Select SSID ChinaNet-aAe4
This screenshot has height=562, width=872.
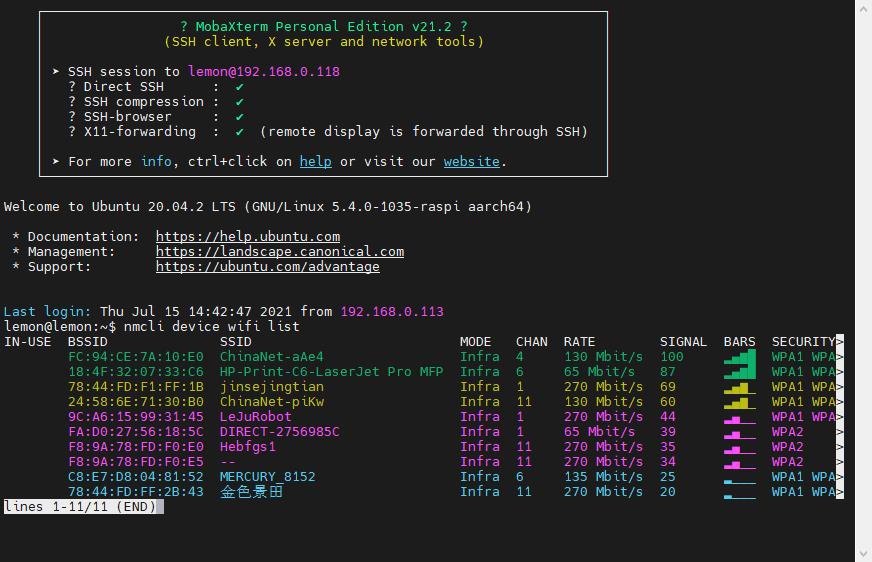(x=271, y=356)
